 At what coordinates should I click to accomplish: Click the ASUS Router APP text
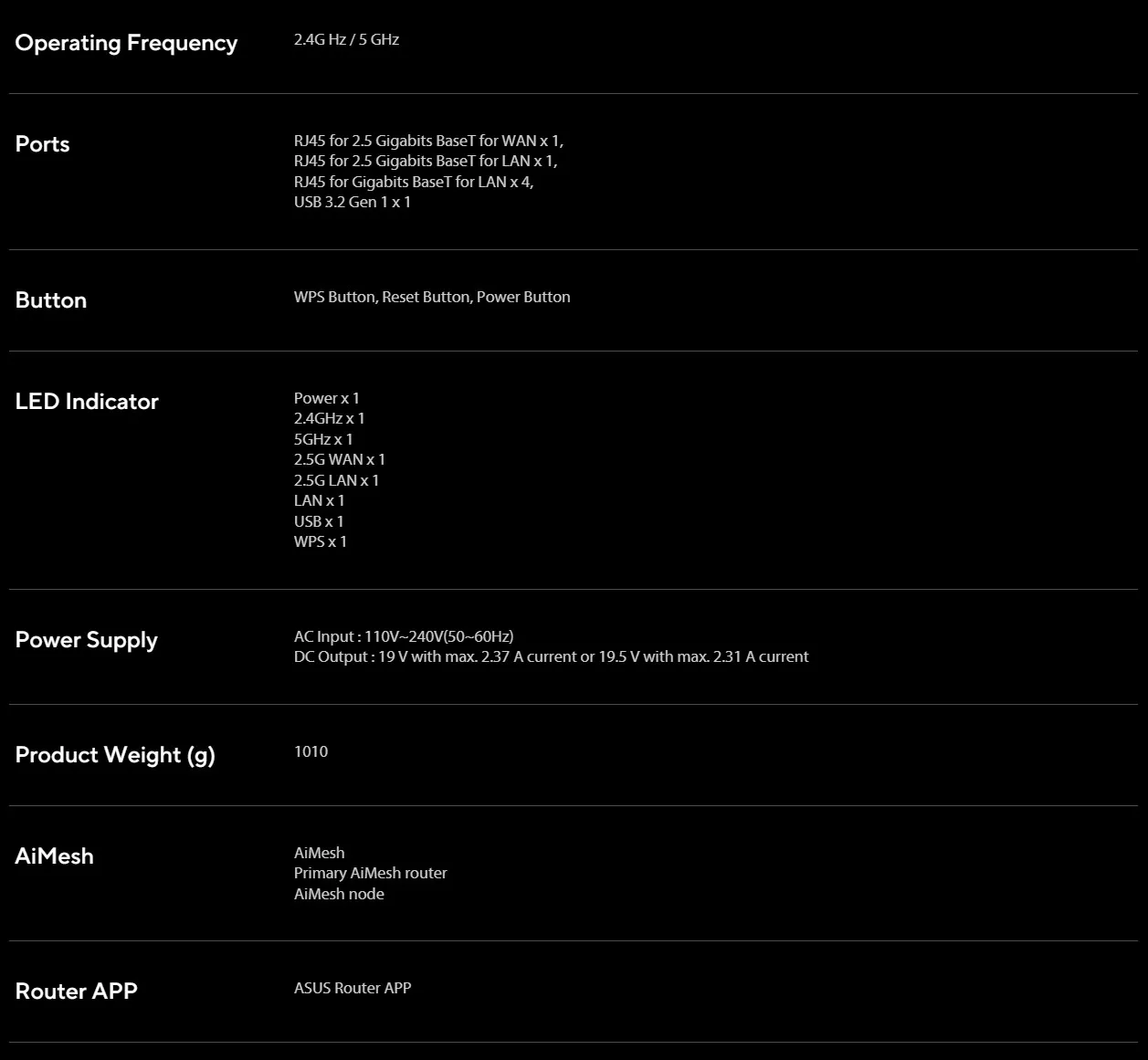tap(352, 988)
